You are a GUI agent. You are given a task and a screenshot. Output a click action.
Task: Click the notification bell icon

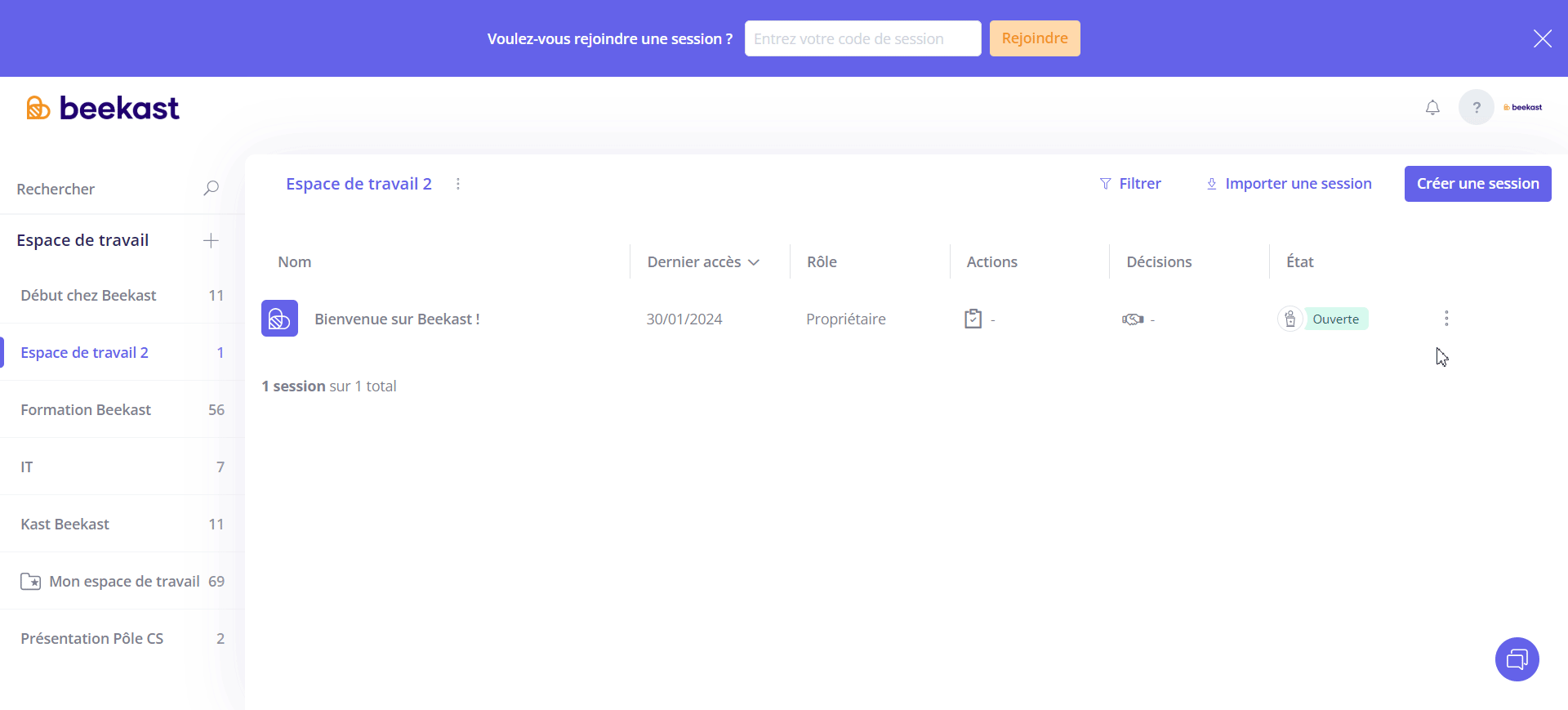[1432, 108]
